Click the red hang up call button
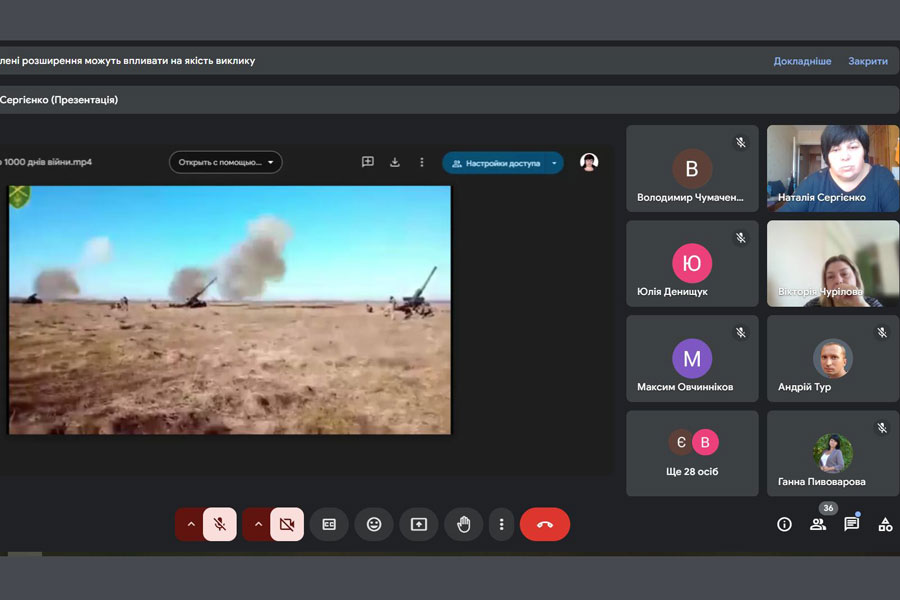900x600 pixels. [544, 524]
